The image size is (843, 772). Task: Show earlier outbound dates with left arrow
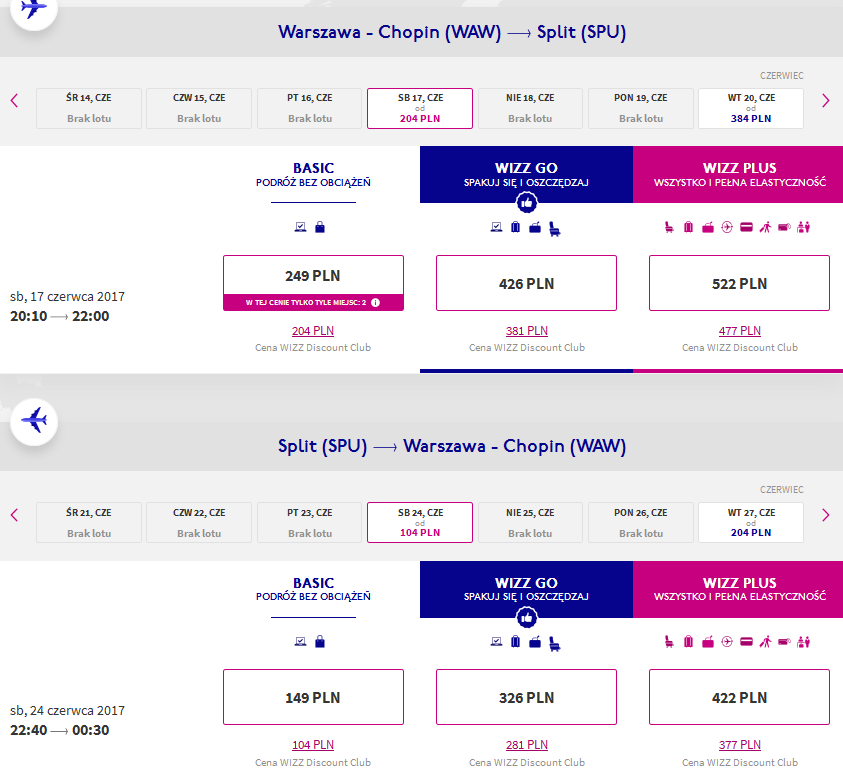pyautogui.click(x=15, y=101)
